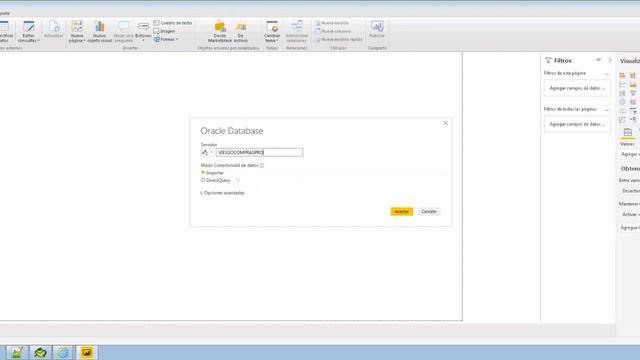Open options for Filtros de todas las páginas
Viewport: 640px width, 360px height.
click(607, 110)
